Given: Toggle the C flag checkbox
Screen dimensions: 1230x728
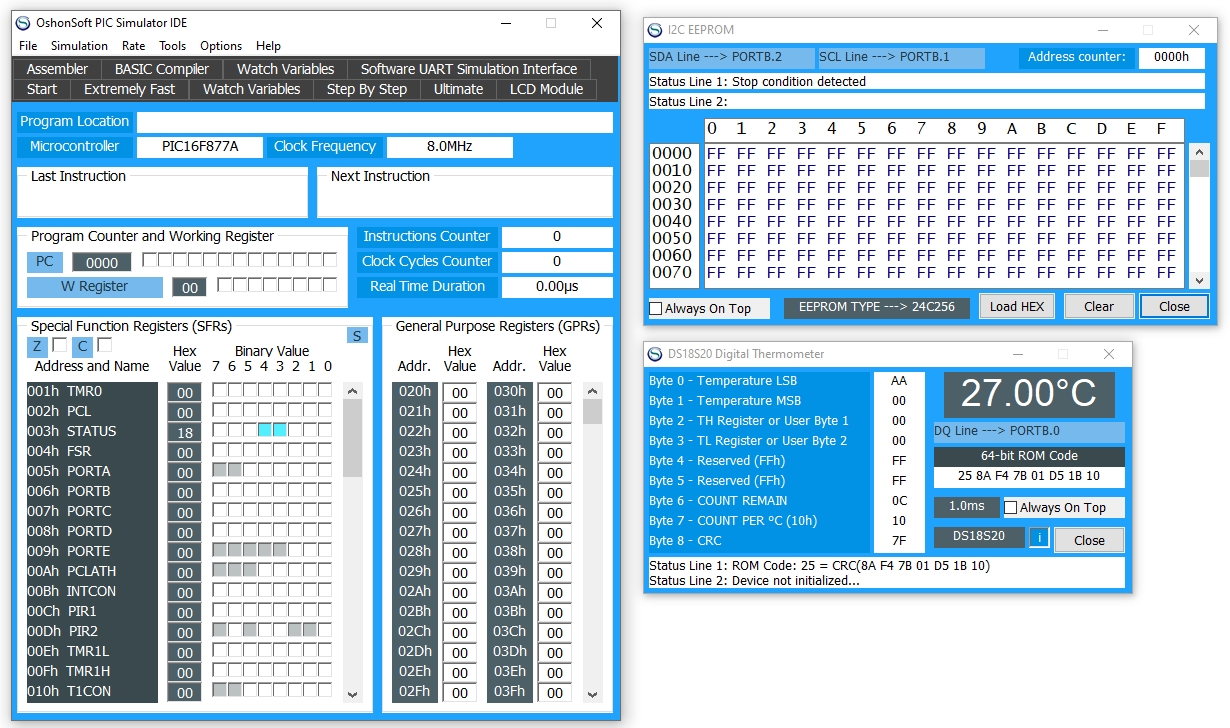Looking at the screenshot, I should 104,345.
